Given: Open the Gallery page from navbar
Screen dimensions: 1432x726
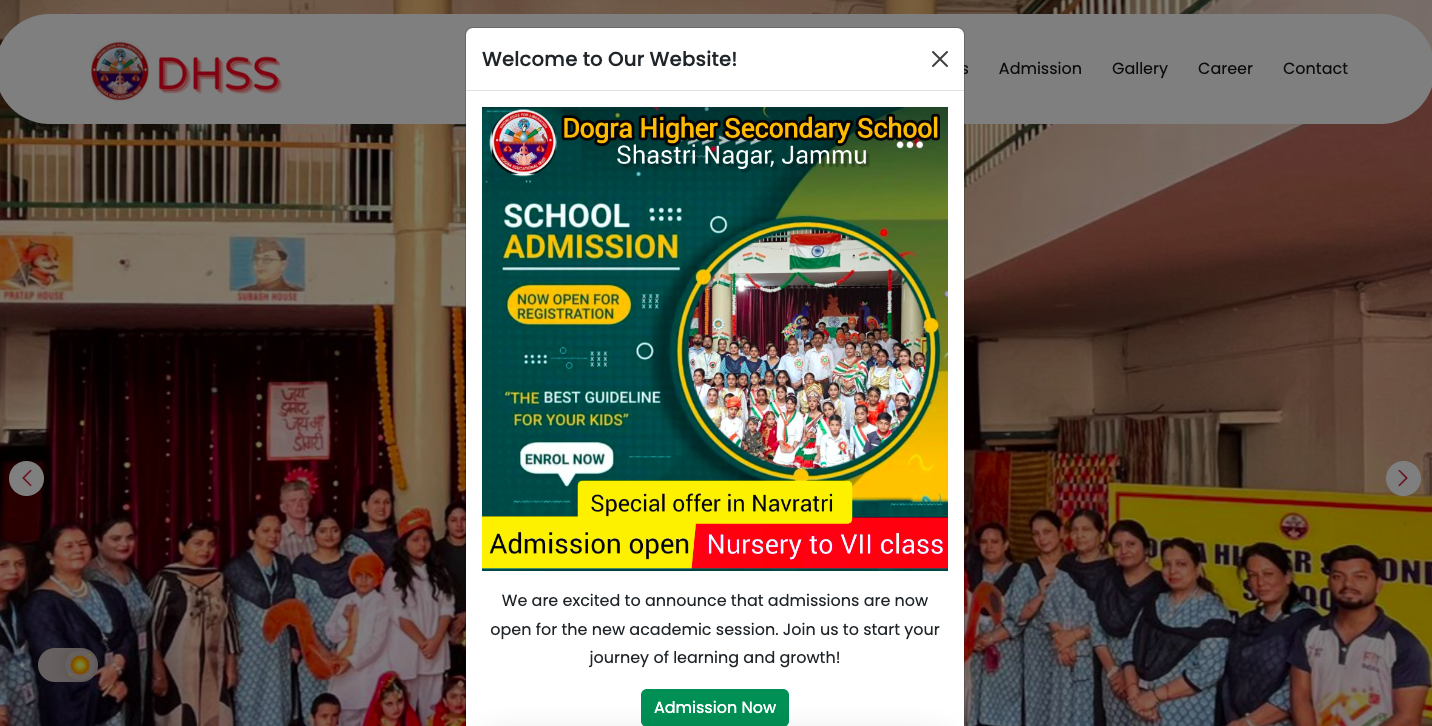Looking at the screenshot, I should tap(1140, 68).
